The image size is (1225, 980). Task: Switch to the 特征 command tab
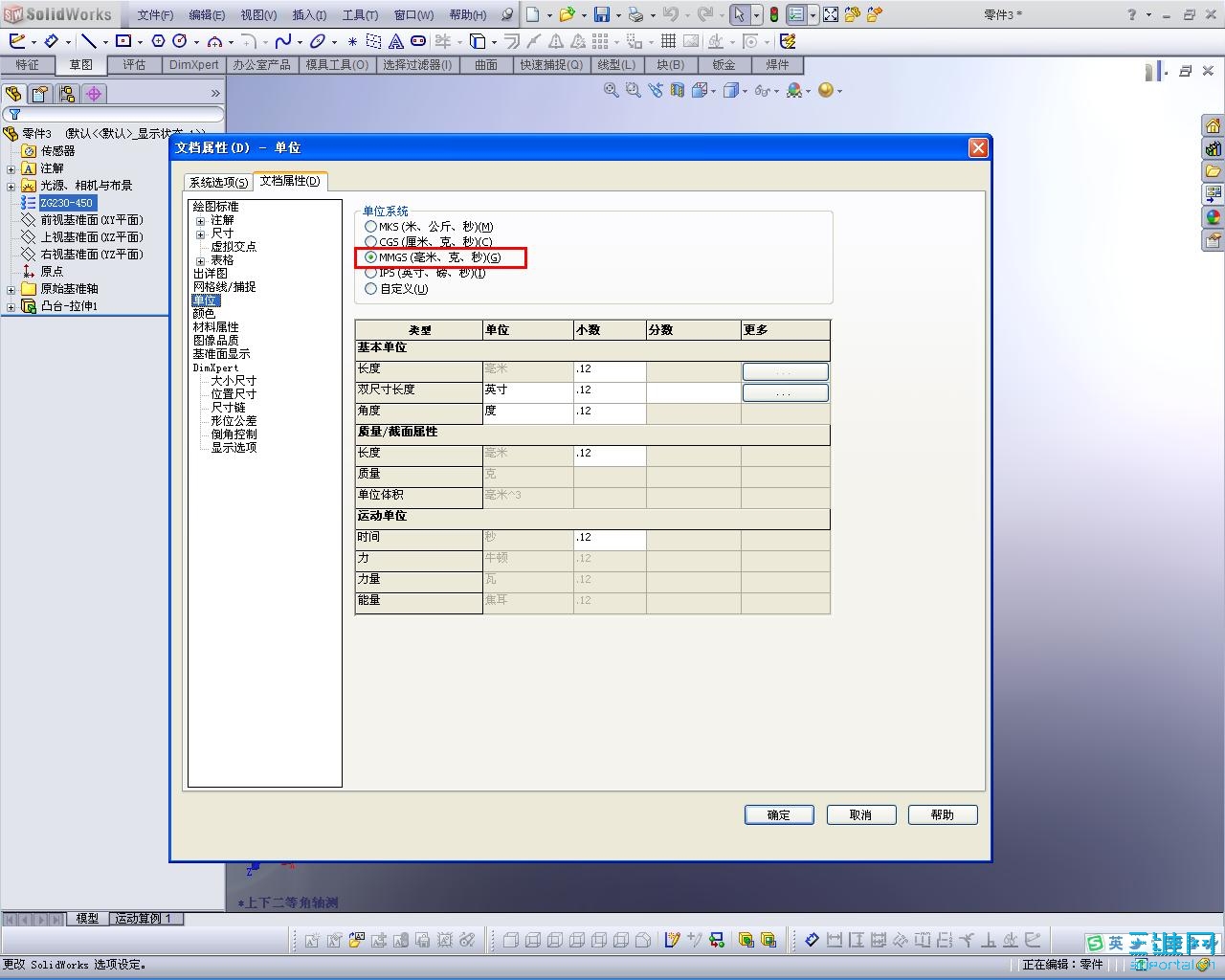(x=28, y=65)
